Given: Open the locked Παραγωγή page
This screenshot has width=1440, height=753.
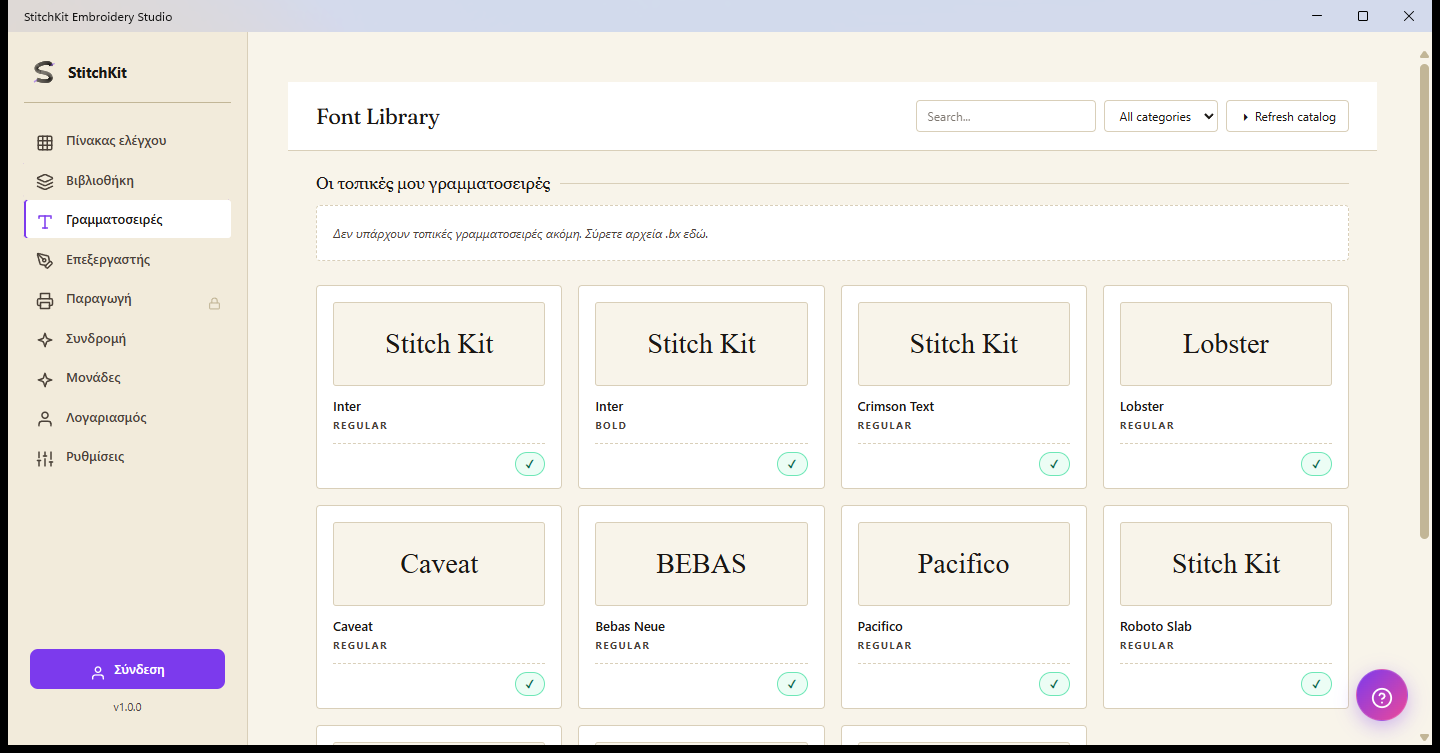Looking at the screenshot, I should [128, 298].
